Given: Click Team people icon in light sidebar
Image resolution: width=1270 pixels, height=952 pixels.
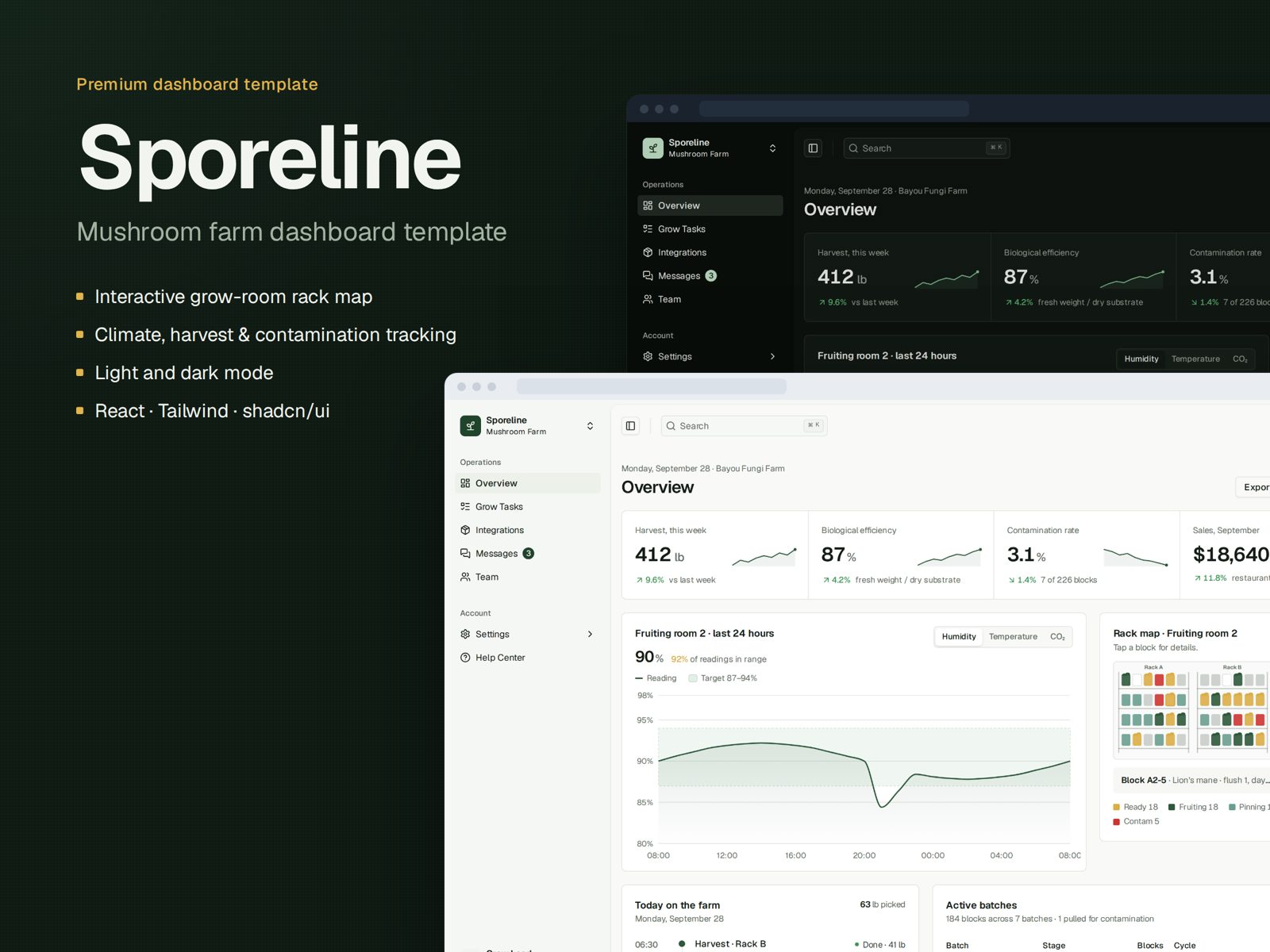Looking at the screenshot, I should pyautogui.click(x=465, y=577).
